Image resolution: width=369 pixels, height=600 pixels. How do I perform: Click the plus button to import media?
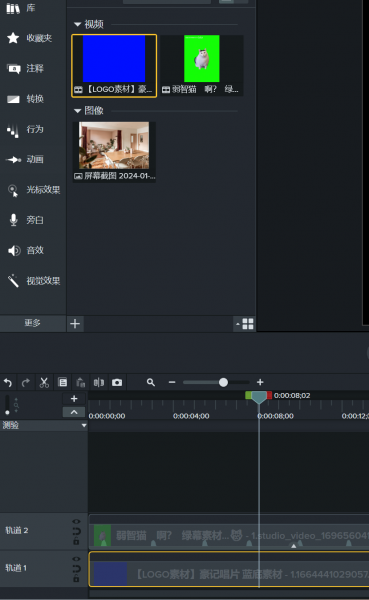point(75,324)
